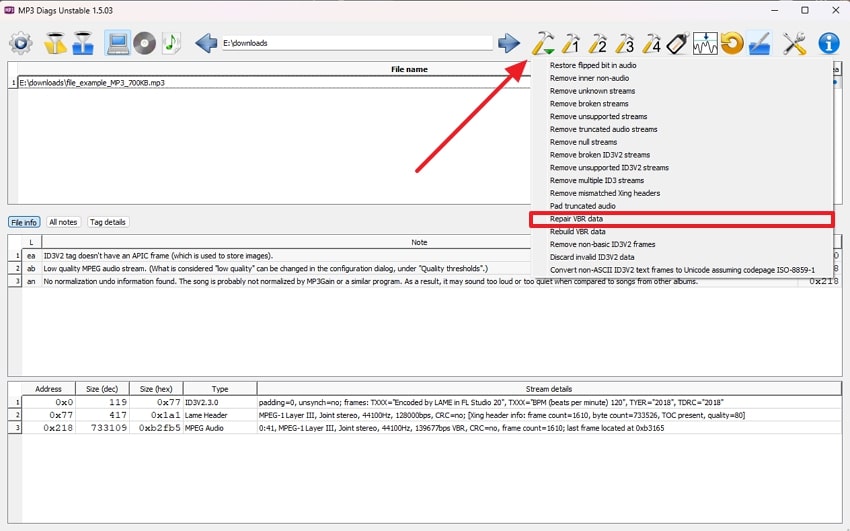Click the E:\downloads folder path field

(356, 43)
